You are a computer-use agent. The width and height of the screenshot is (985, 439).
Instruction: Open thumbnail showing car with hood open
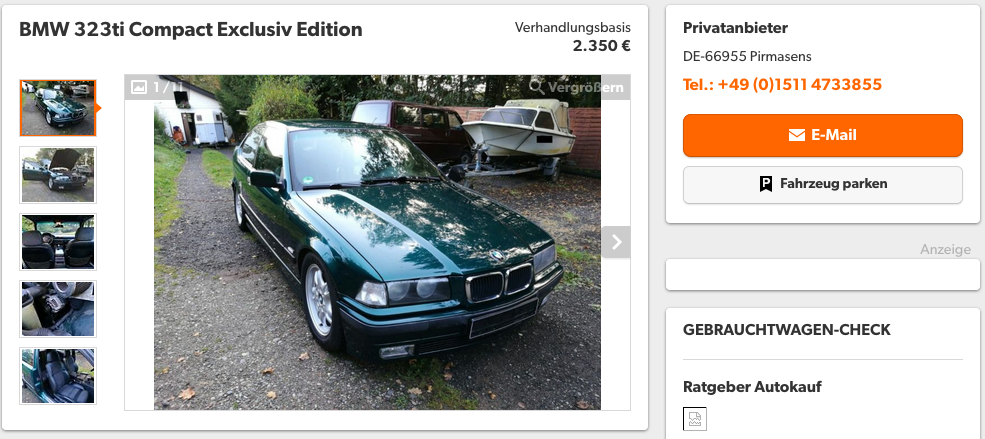tap(58, 175)
